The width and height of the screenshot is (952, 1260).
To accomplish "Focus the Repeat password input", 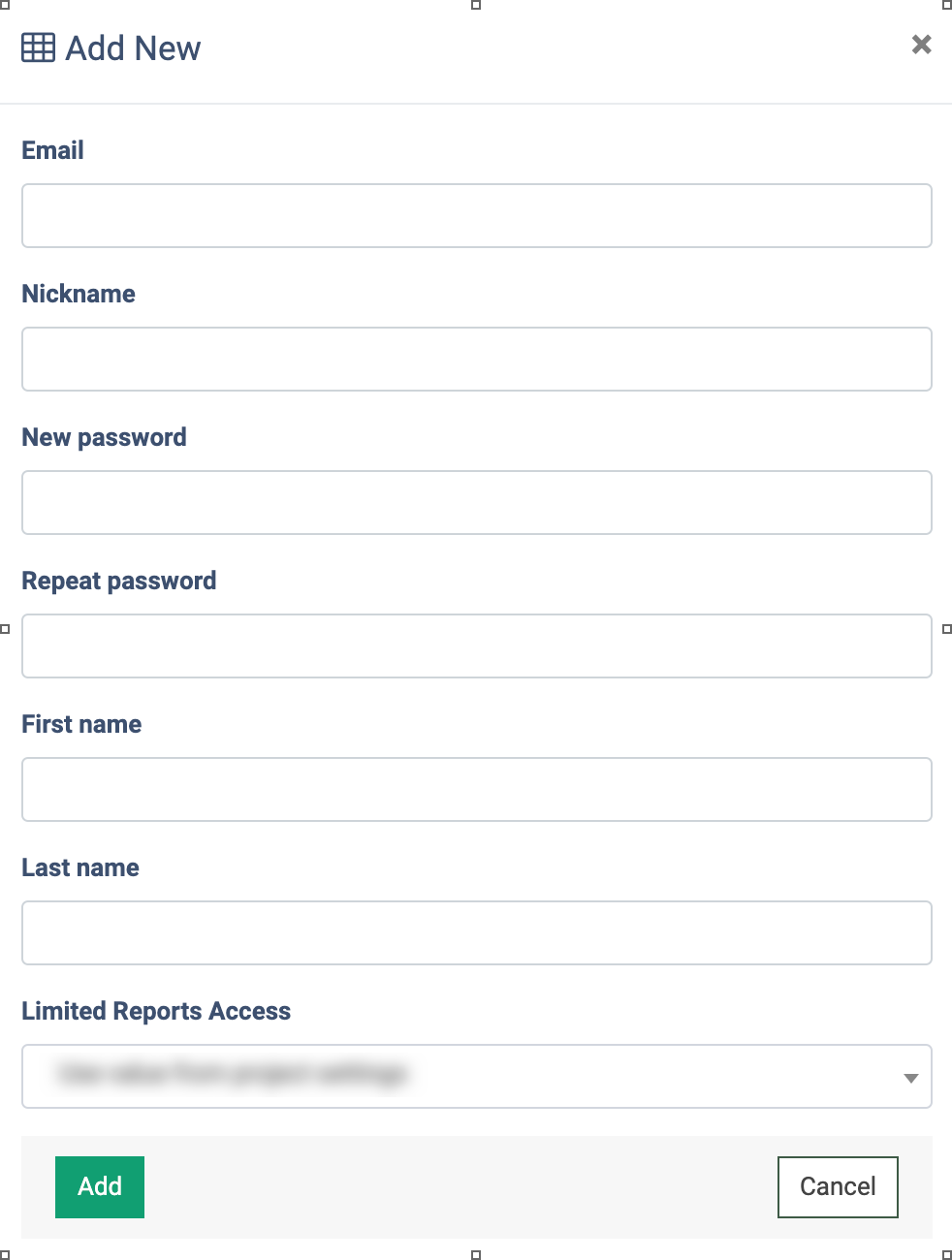I will click(x=477, y=646).
